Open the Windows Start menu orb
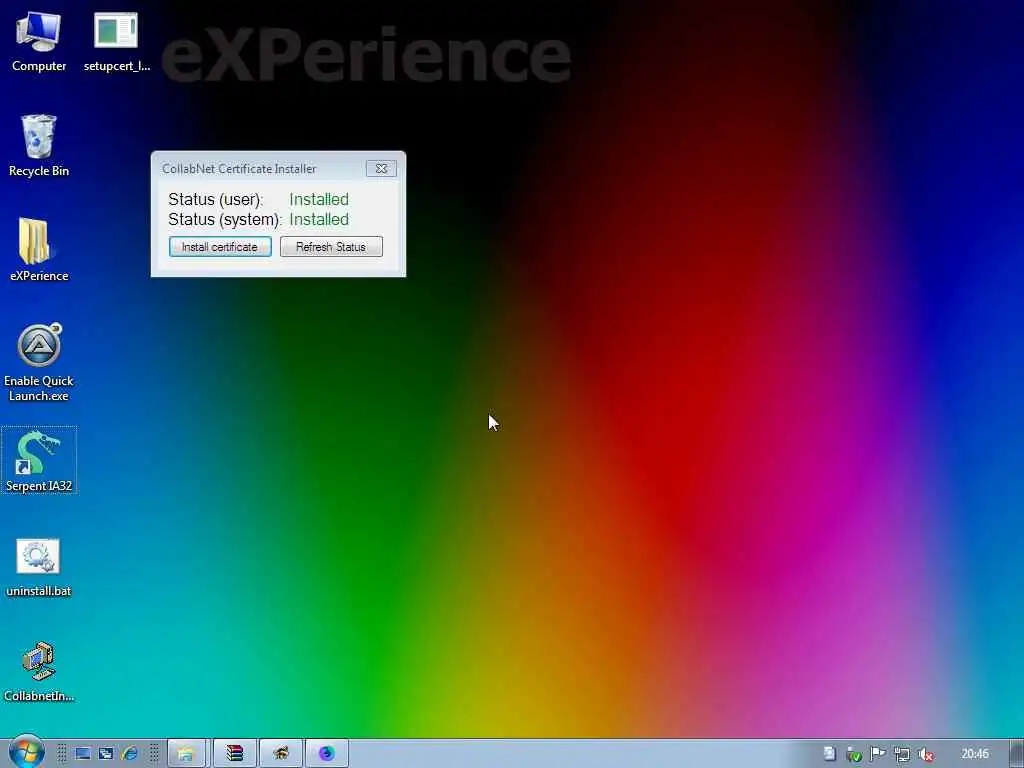 [x=27, y=752]
